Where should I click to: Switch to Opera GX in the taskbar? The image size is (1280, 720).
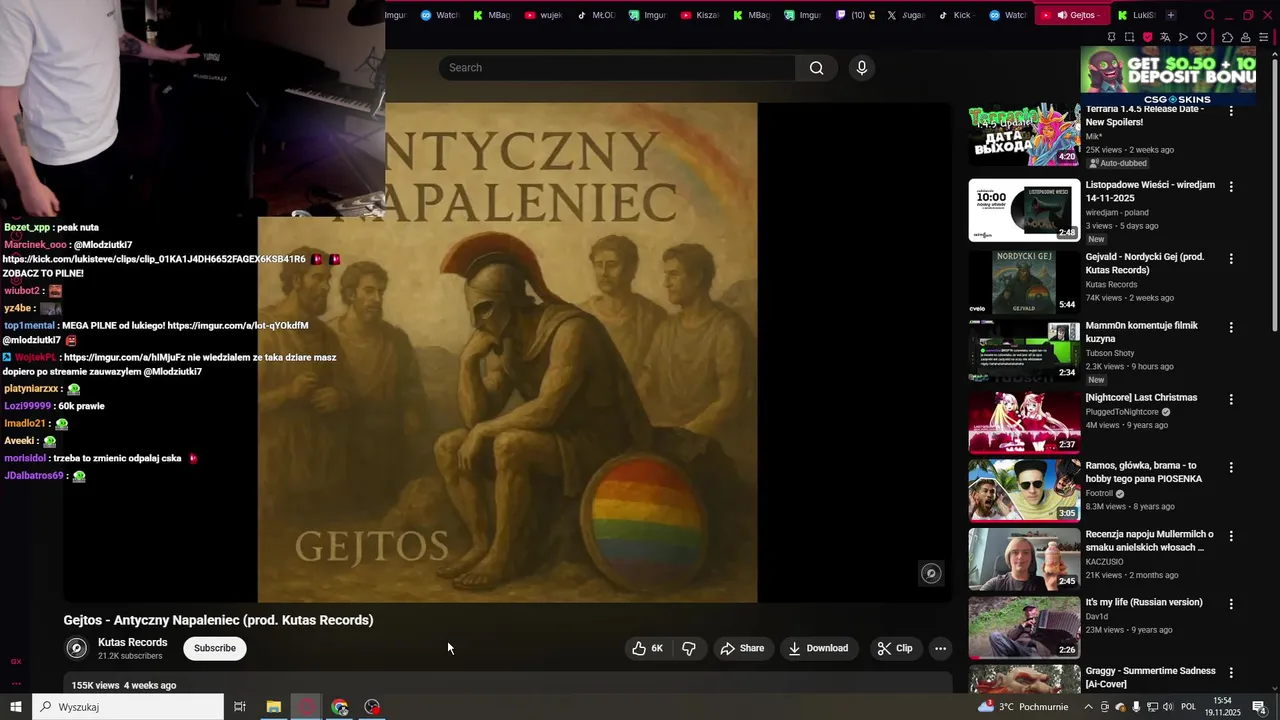coord(307,707)
